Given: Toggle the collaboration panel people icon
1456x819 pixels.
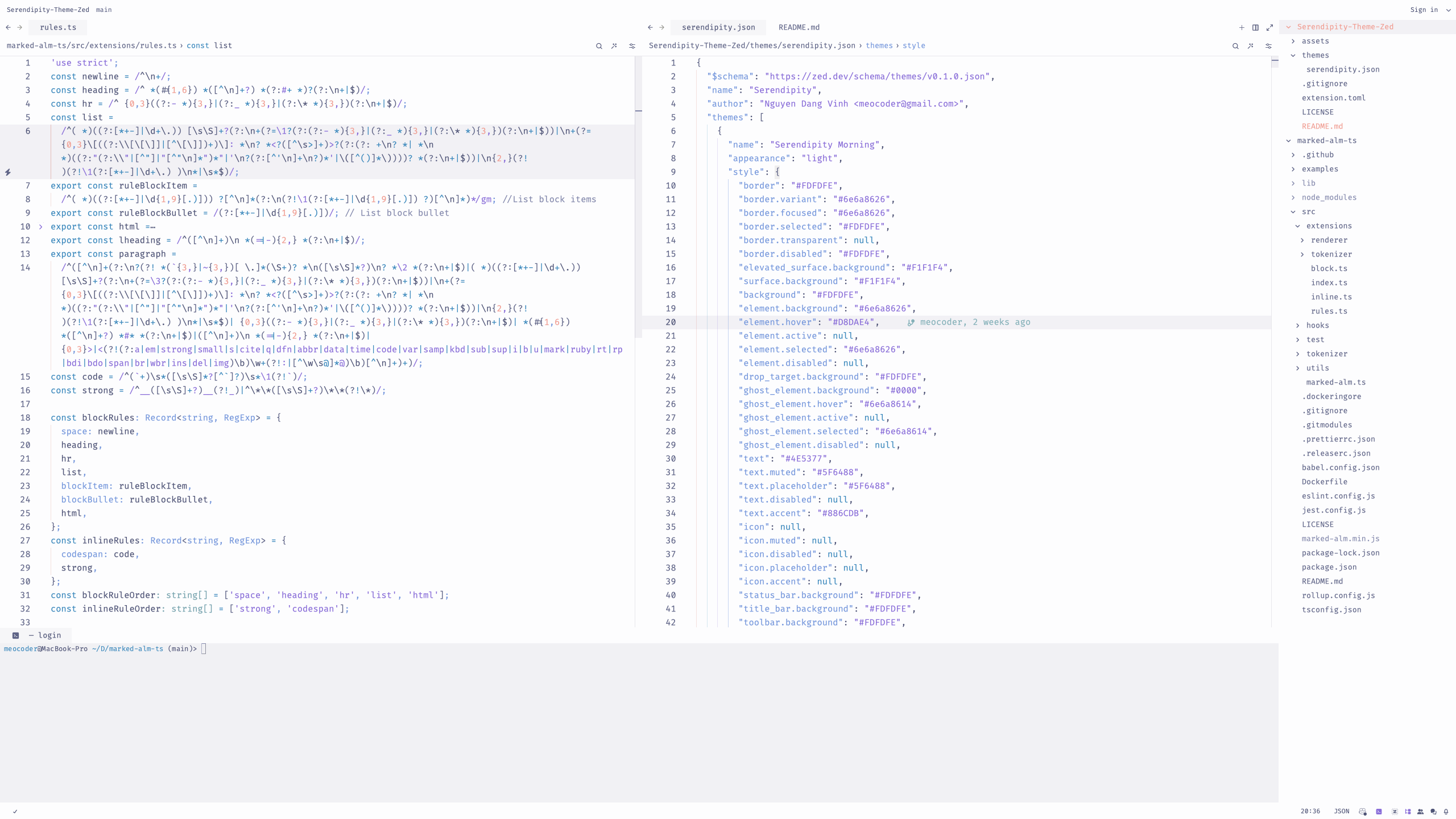Looking at the screenshot, I should (1421, 812).
